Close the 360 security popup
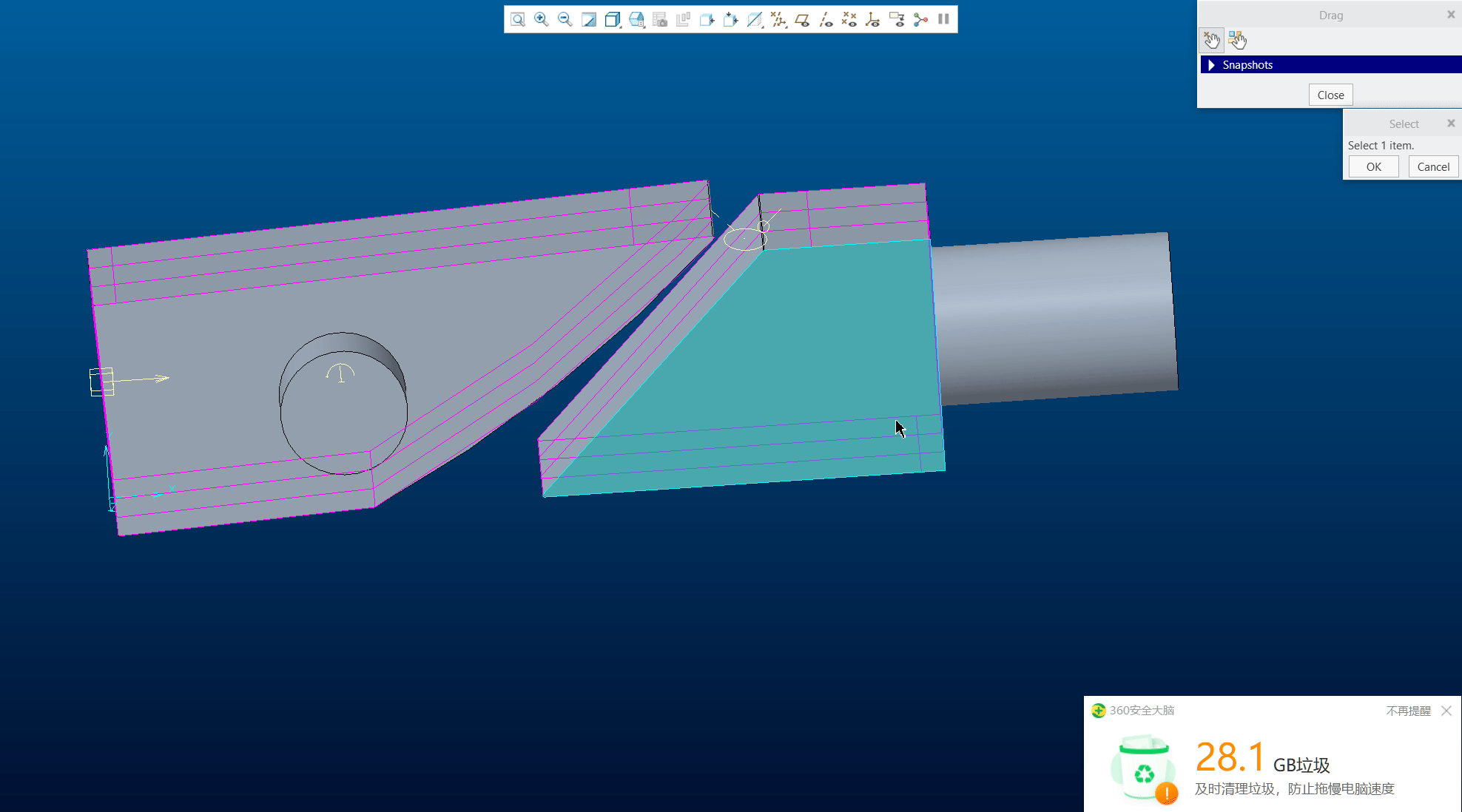The image size is (1462, 812). pos(1446,711)
